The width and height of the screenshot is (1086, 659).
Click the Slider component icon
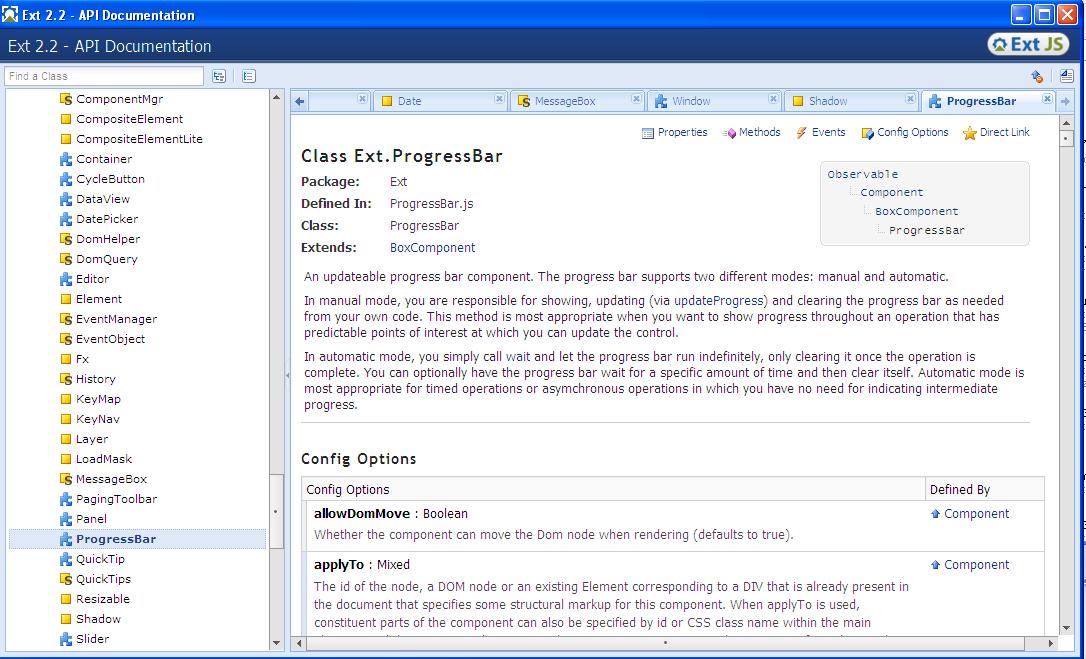tap(66, 639)
